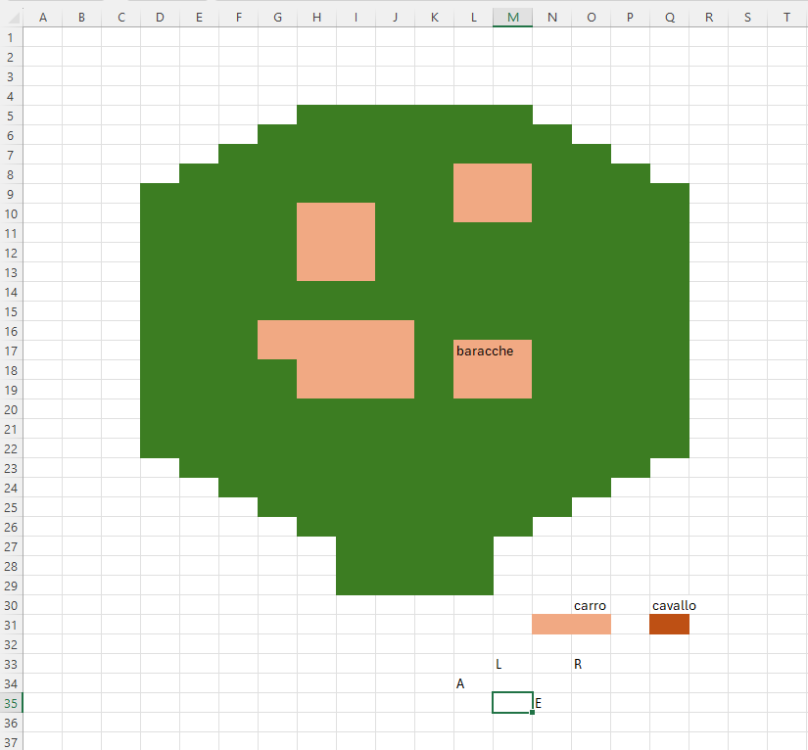Click row header 17
Image resolution: width=808 pixels, height=750 pixels.
pos(10,351)
